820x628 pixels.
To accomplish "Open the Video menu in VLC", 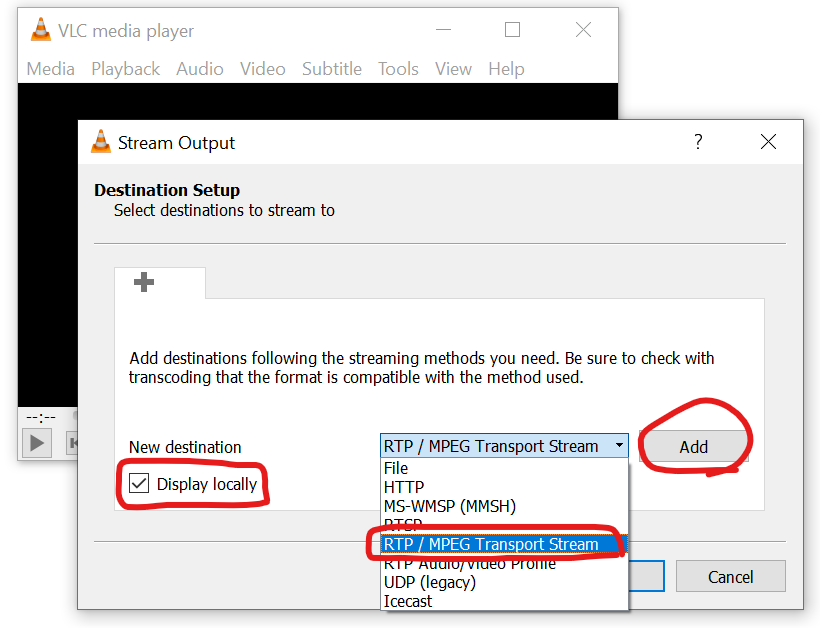I will pos(263,68).
